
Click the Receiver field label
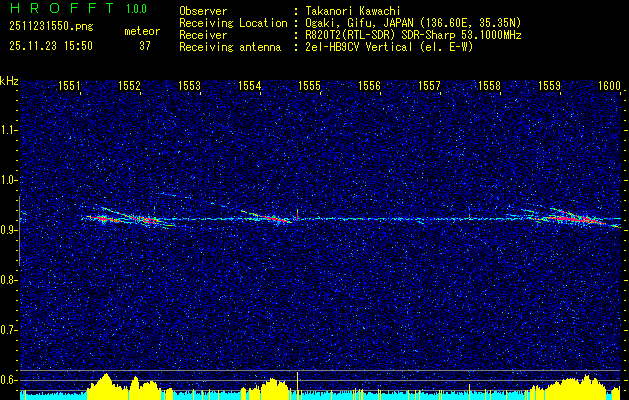click(203, 35)
